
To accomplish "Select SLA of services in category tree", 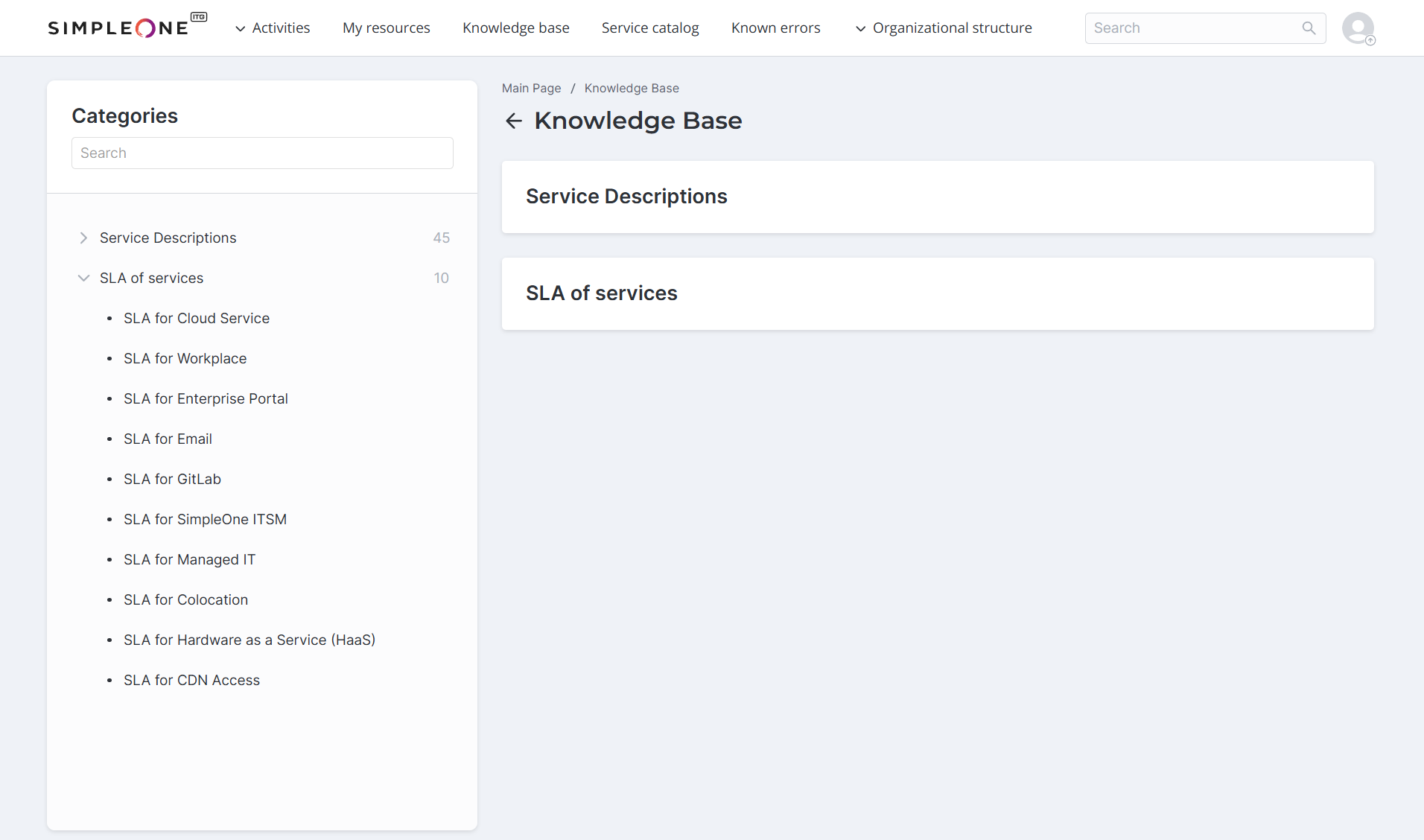I will [152, 278].
